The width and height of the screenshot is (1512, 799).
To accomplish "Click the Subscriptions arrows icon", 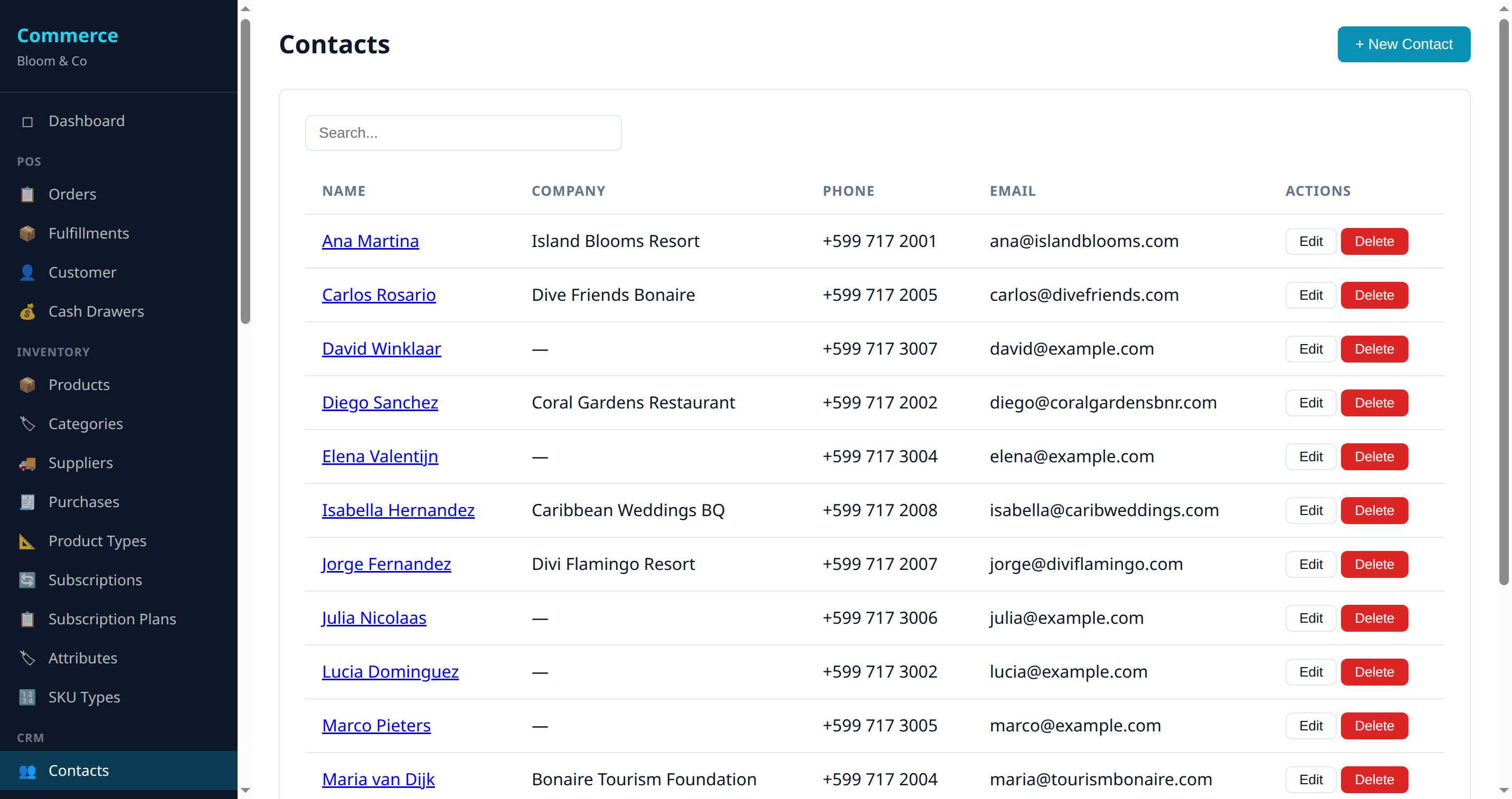I will pyautogui.click(x=27, y=580).
